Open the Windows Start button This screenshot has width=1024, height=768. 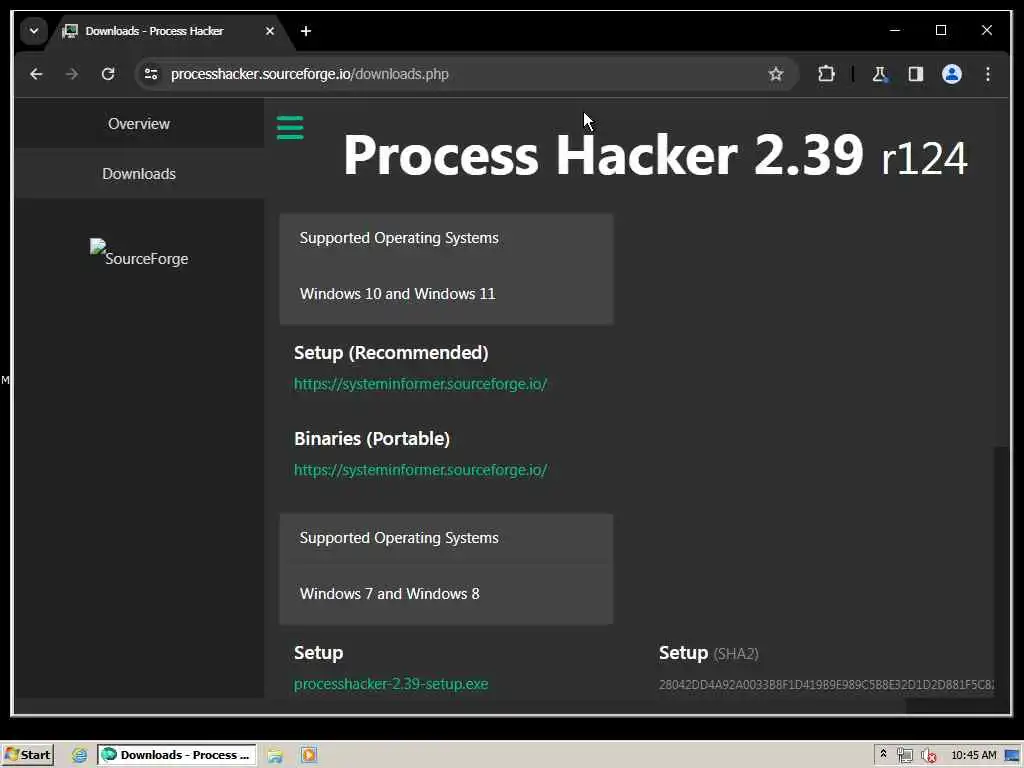(x=27, y=755)
